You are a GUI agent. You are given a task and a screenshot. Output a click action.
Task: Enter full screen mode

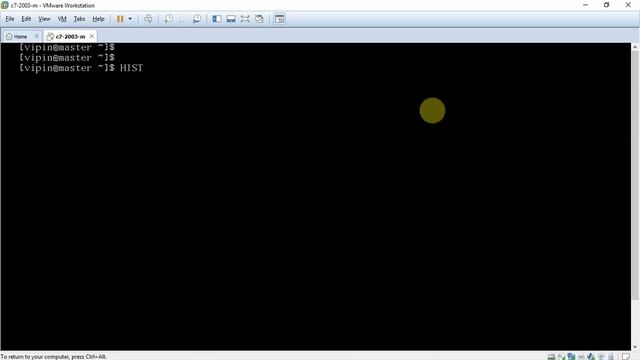(245, 19)
